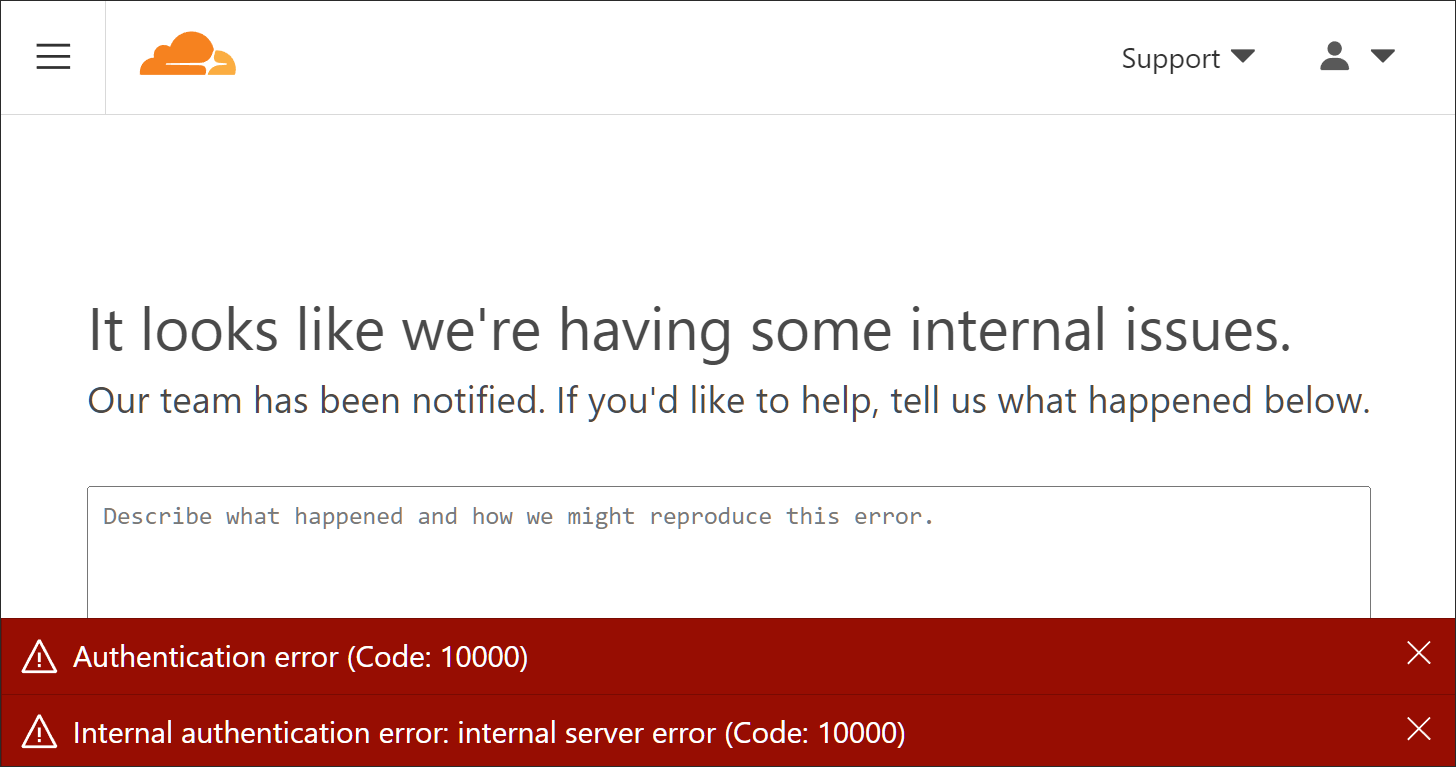This screenshot has width=1456, height=767.
Task: Click the internal issues heading
Action: (x=690, y=330)
